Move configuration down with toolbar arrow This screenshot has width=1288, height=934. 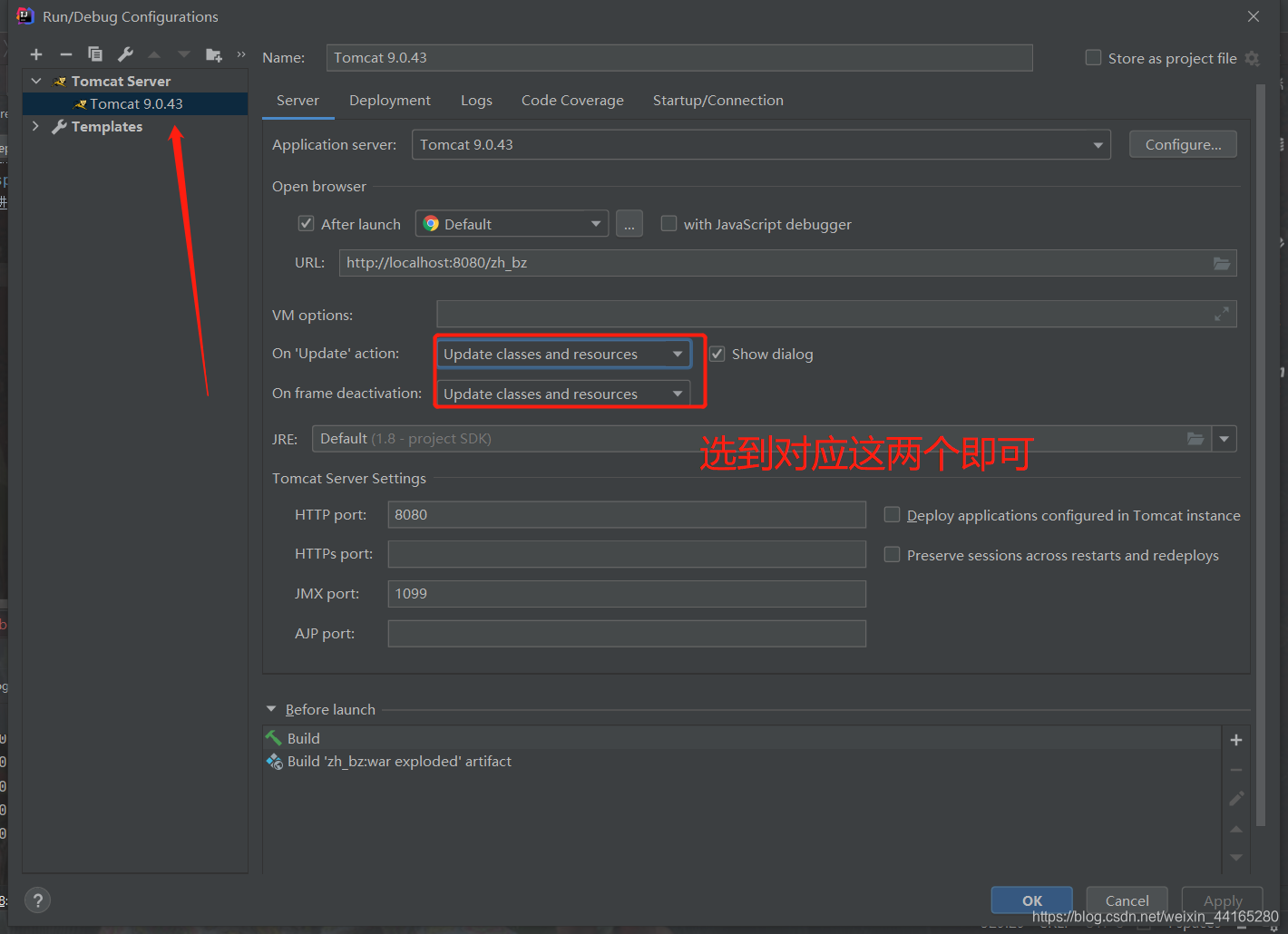pyautogui.click(x=184, y=54)
